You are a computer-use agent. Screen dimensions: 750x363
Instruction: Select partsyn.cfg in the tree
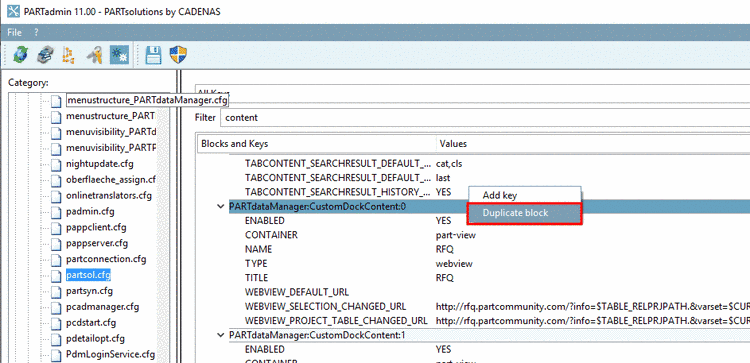[89, 291]
